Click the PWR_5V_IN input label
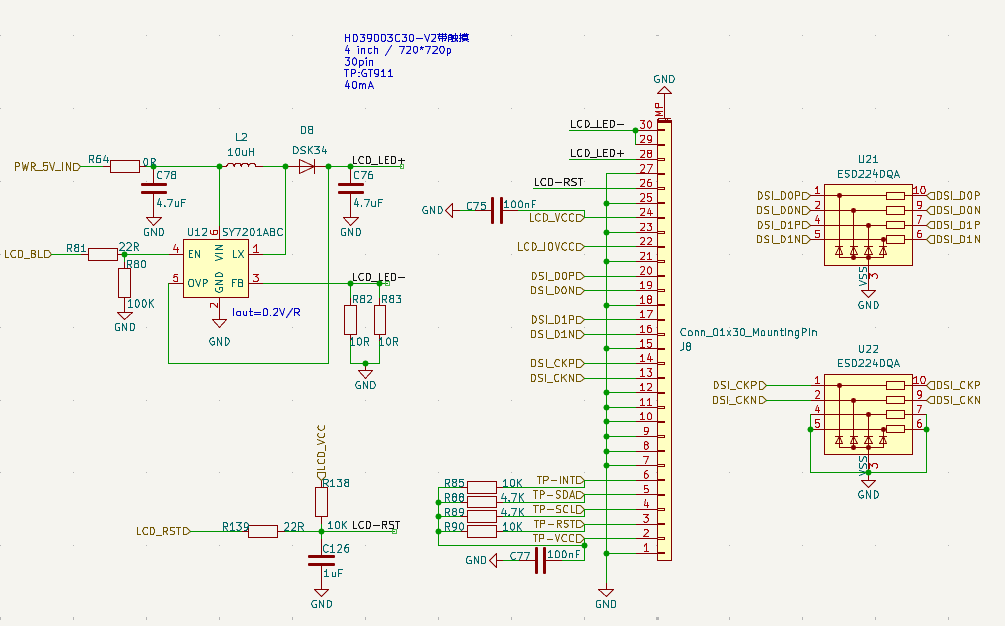This screenshot has height=626, width=1005. coord(46,166)
